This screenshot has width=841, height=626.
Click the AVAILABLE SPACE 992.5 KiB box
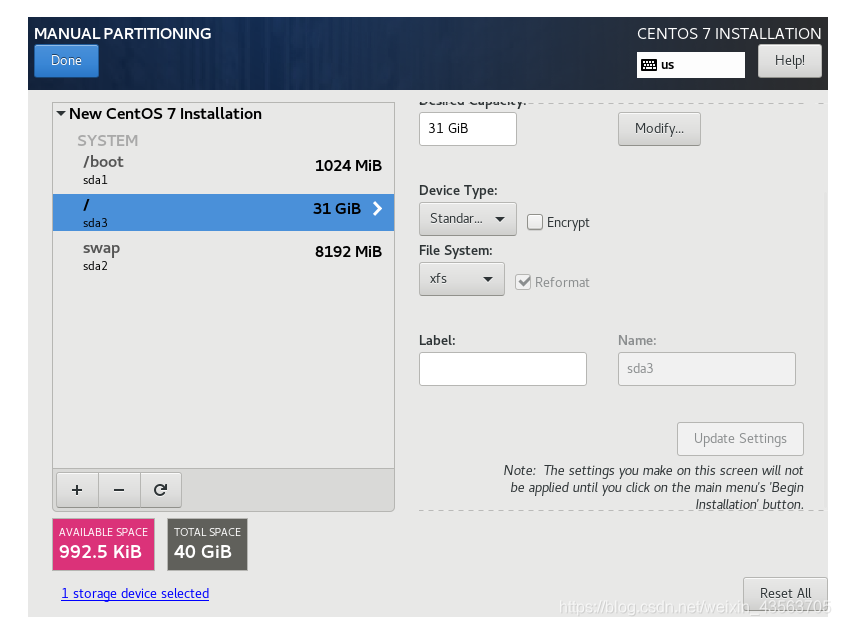pyautogui.click(x=104, y=544)
